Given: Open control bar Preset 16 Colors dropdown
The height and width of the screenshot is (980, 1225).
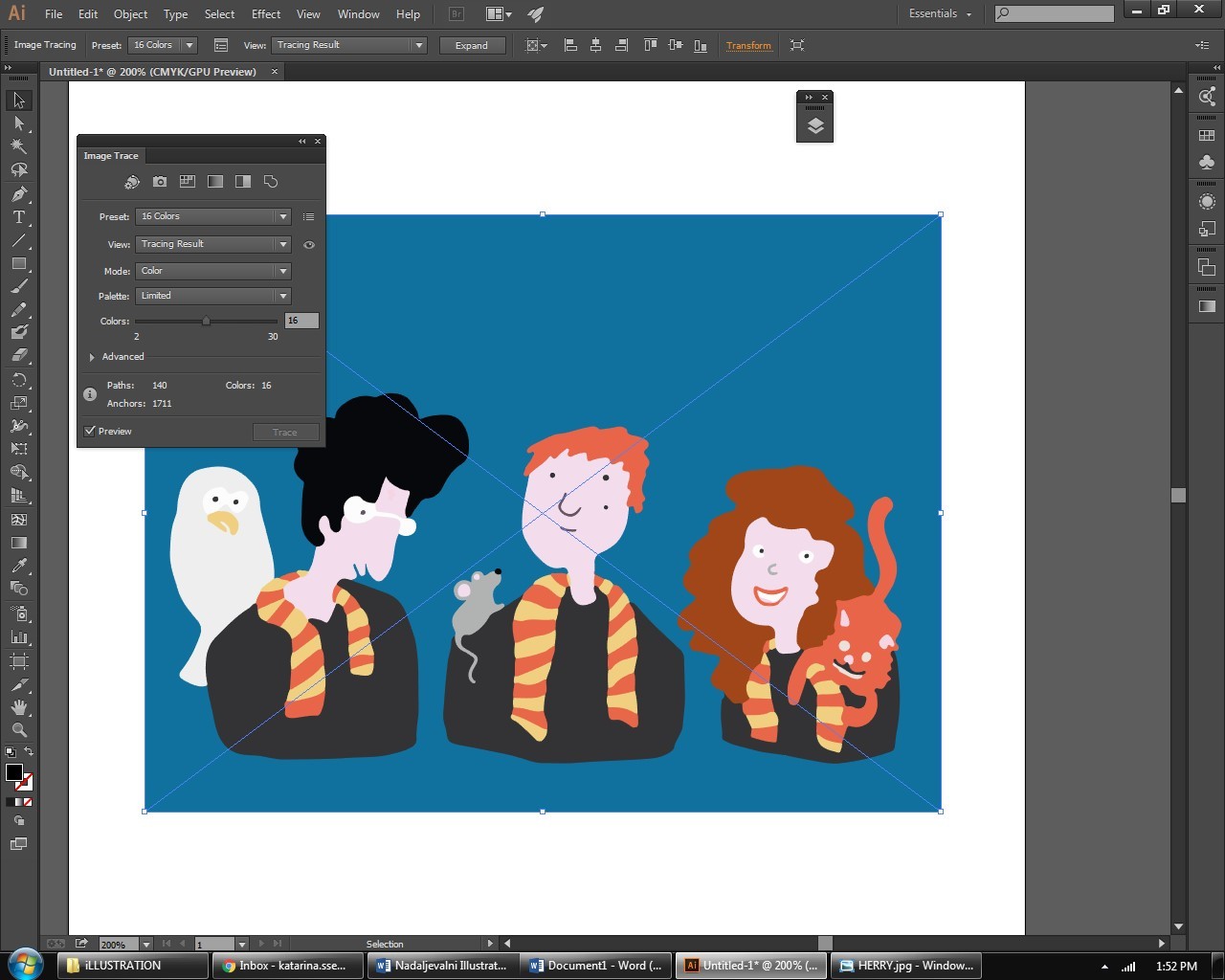Looking at the screenshot, I should (x=162, y=45).
